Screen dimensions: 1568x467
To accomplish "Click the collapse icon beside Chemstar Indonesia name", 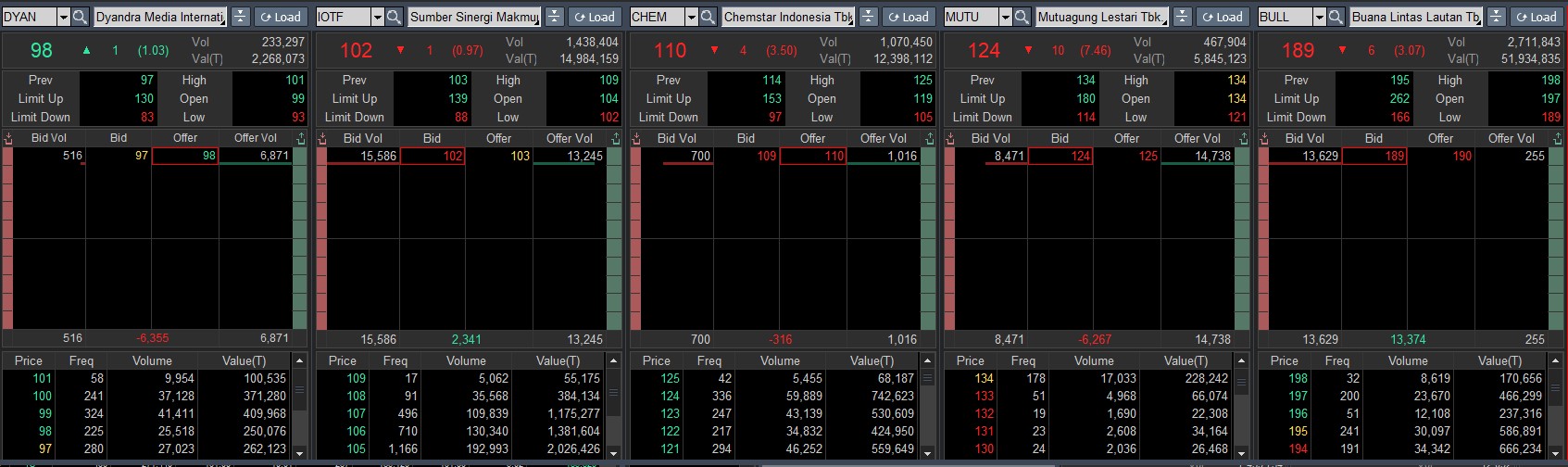I will pos(869,17).
